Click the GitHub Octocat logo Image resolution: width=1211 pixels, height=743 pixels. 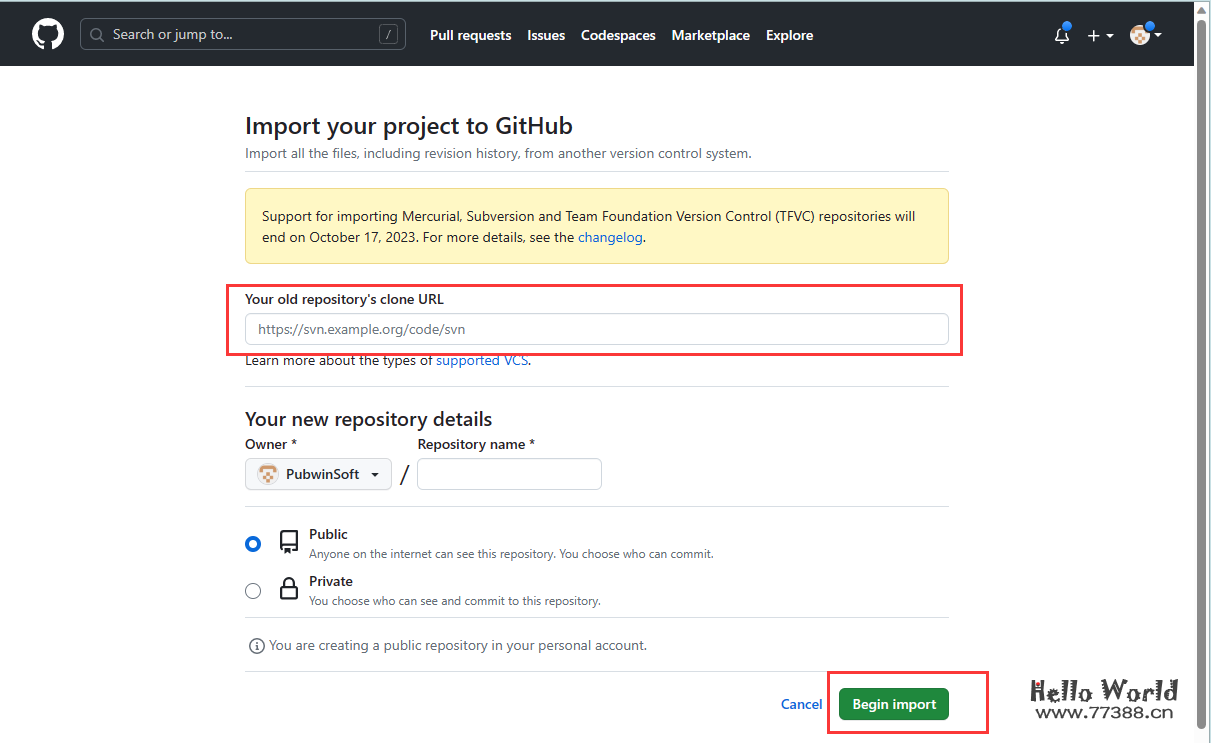point(48,34)
